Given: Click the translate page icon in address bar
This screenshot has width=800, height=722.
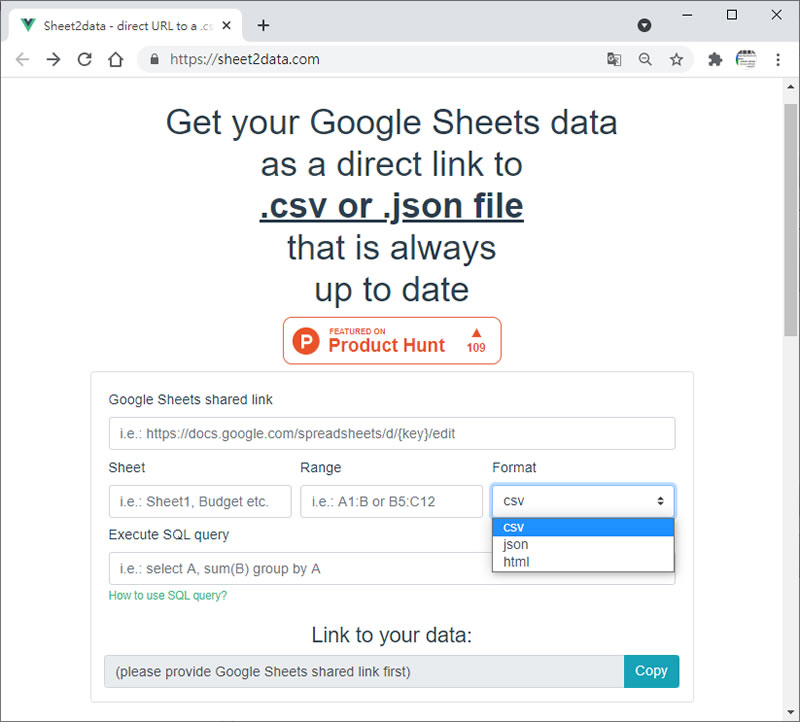Looking at the screenshot, I should coord(614,59).
